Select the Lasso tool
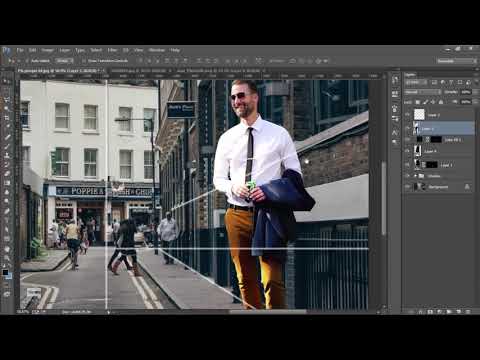480x360 pixels. (6, 100)
